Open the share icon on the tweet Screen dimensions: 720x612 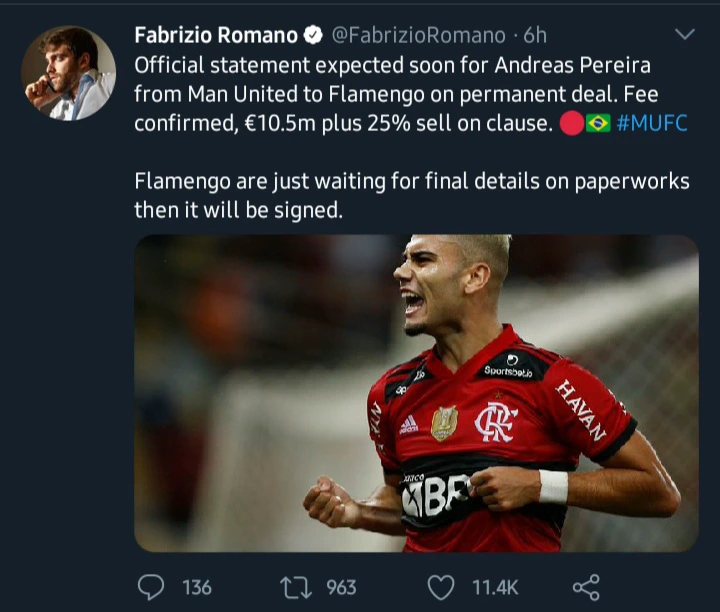586,587
